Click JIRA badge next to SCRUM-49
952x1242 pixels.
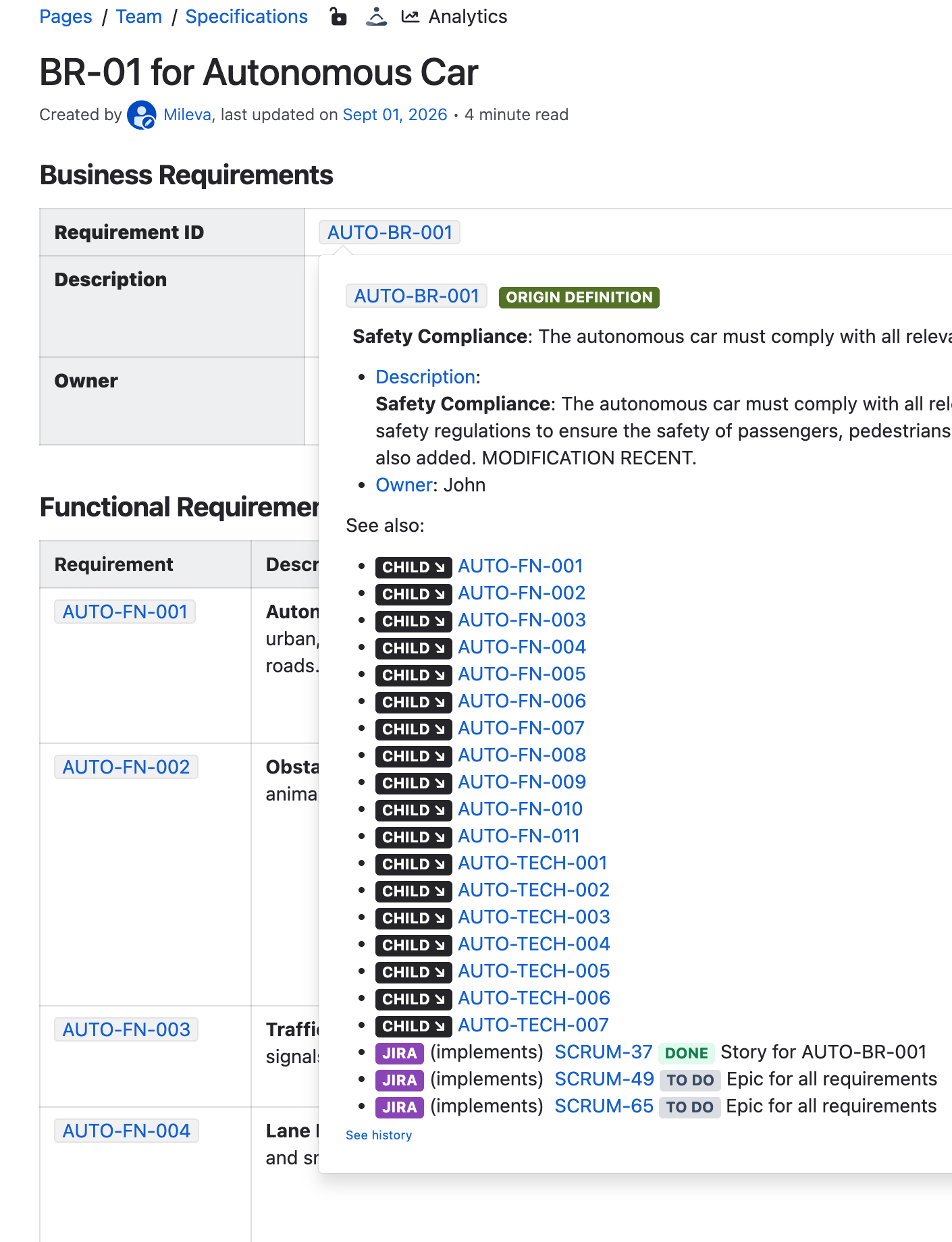[x=400, y=1080]
